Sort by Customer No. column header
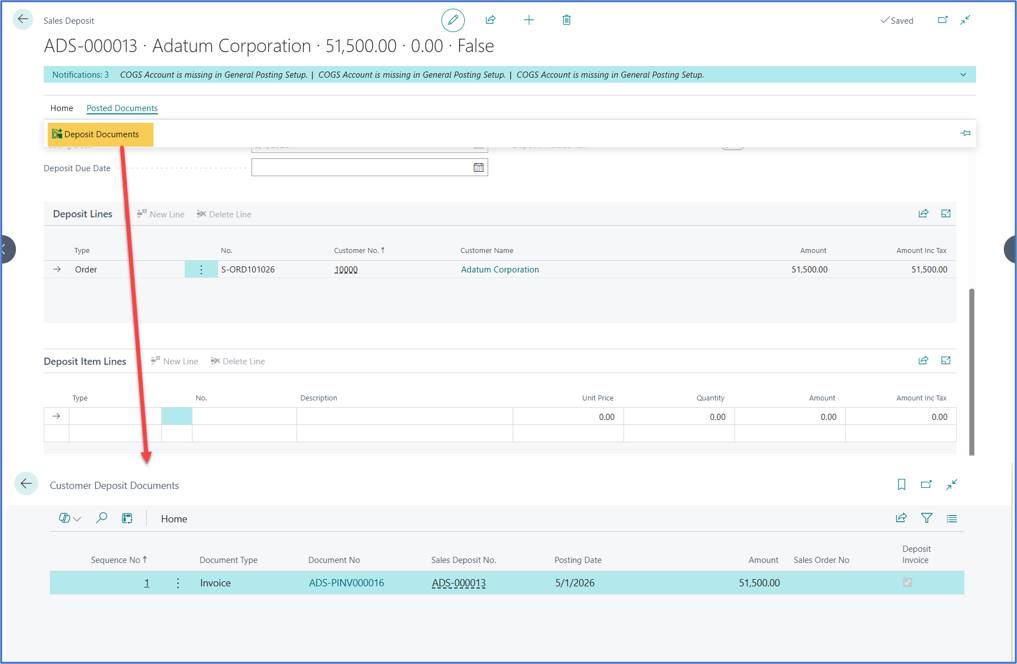 click(x=359, y=250)
